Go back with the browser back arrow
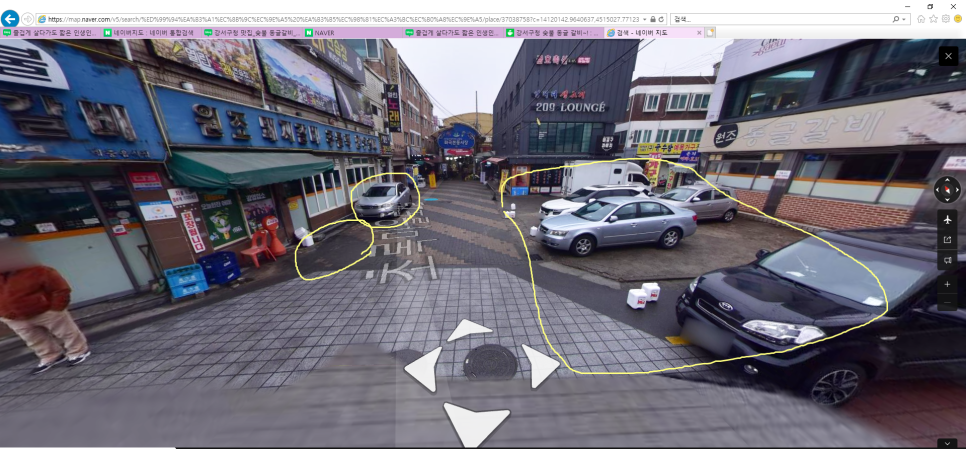This screenshot has height=449, width=966. [10, 18]
